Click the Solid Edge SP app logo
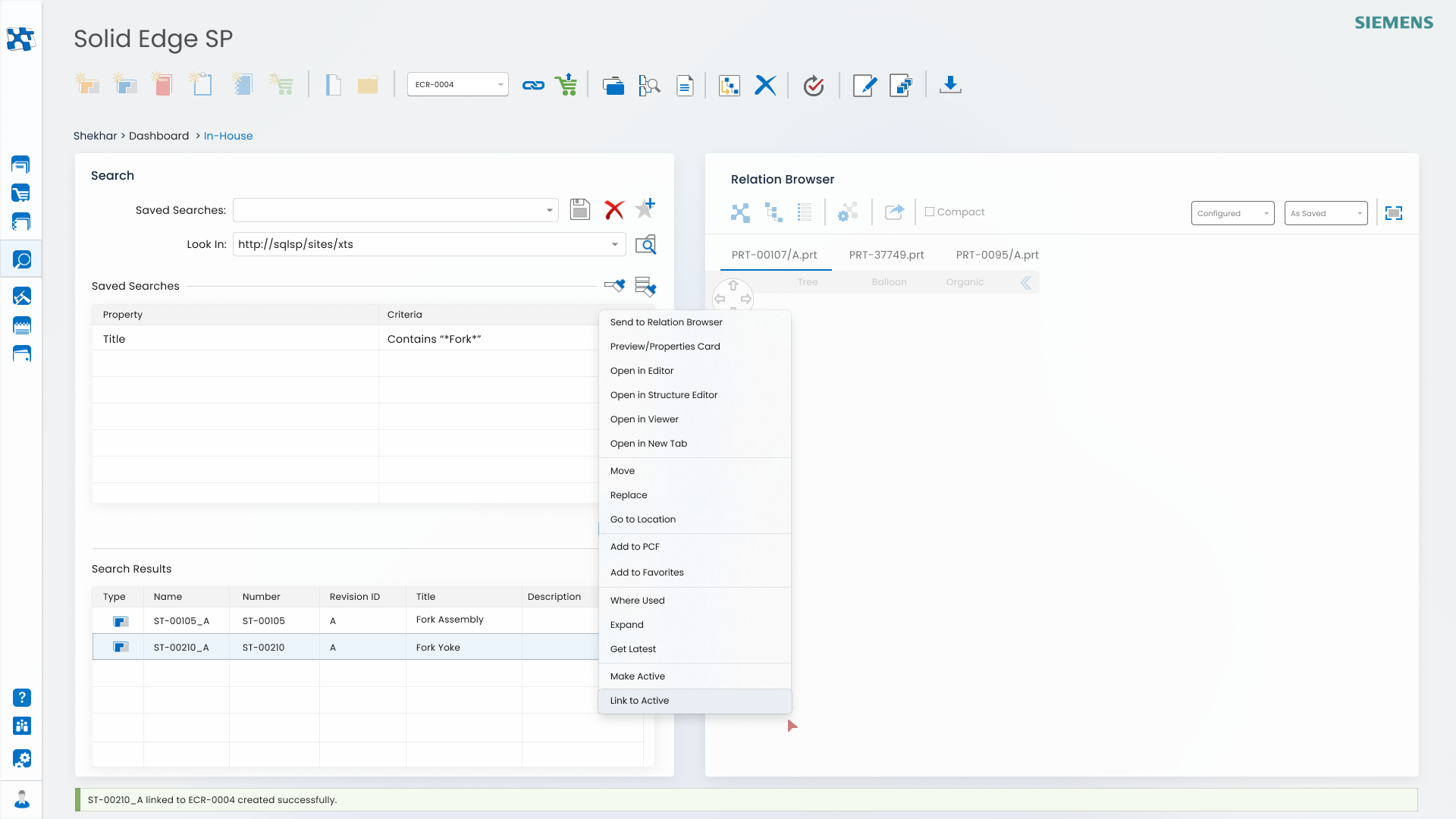Viewport: 1456px width, 819px height. pos(20,39)
